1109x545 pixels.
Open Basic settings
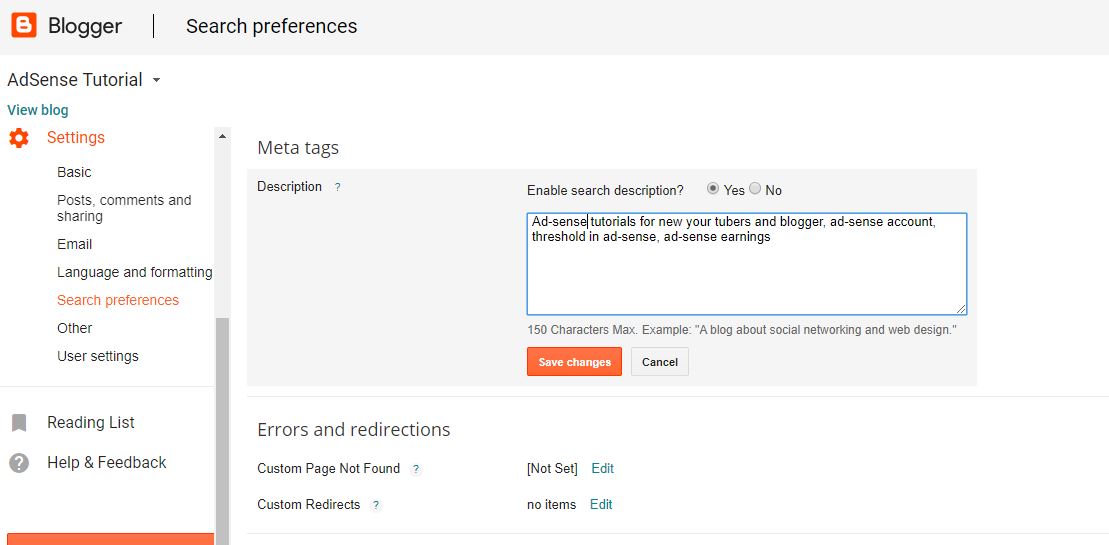point(74,172)
